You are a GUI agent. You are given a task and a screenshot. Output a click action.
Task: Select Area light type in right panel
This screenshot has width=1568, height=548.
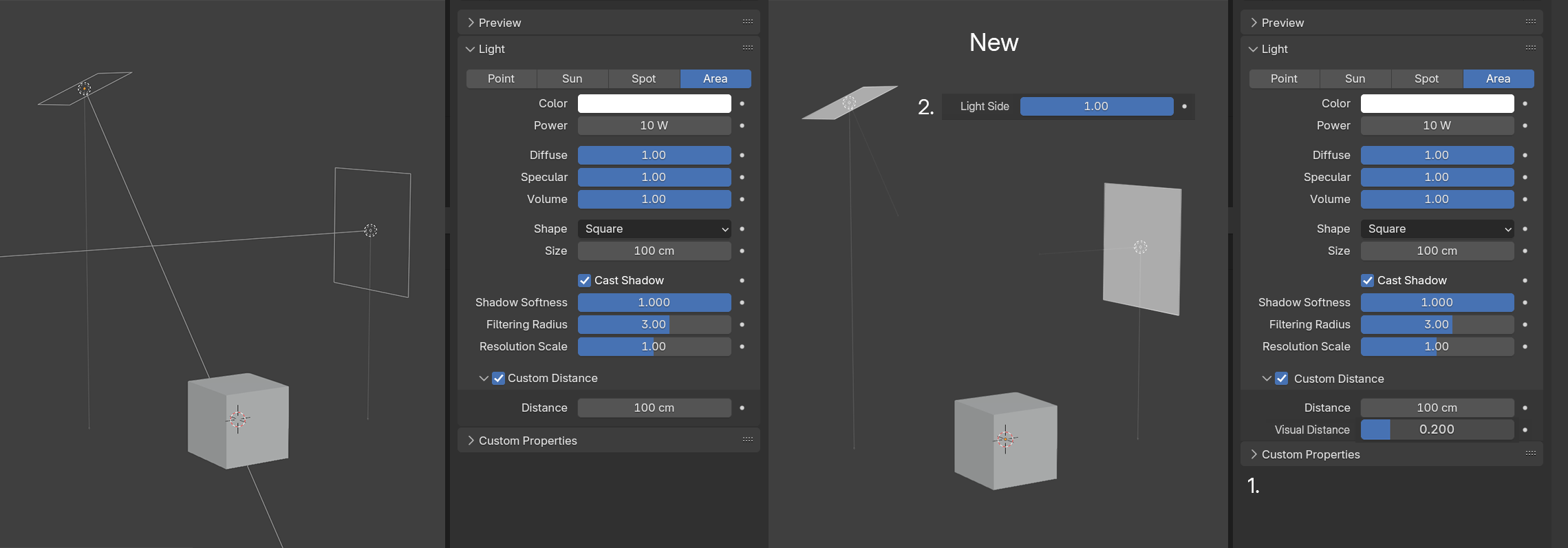pyautogui.click(x=1499, y=78)
